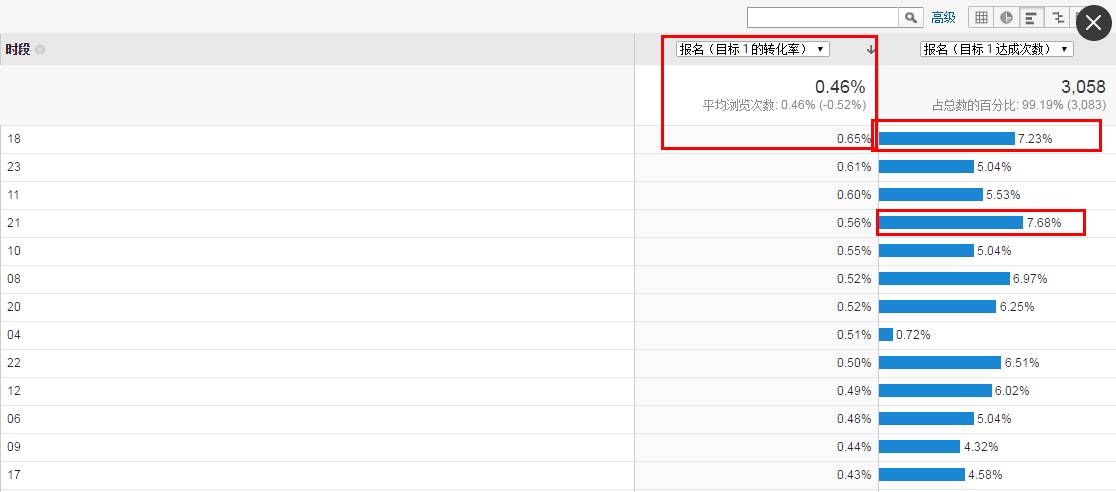Viewport: 1116px width, 492px height.
Task: Click the short bar for 0.72%
Action: click(885, 335)
